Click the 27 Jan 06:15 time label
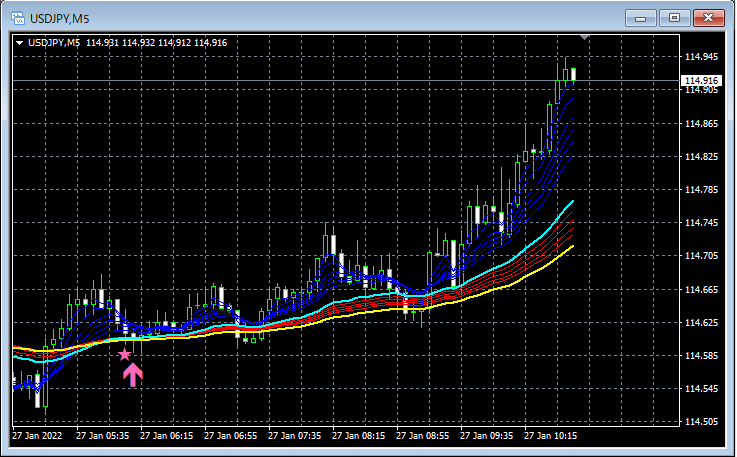737x457 pixels. 166,436
